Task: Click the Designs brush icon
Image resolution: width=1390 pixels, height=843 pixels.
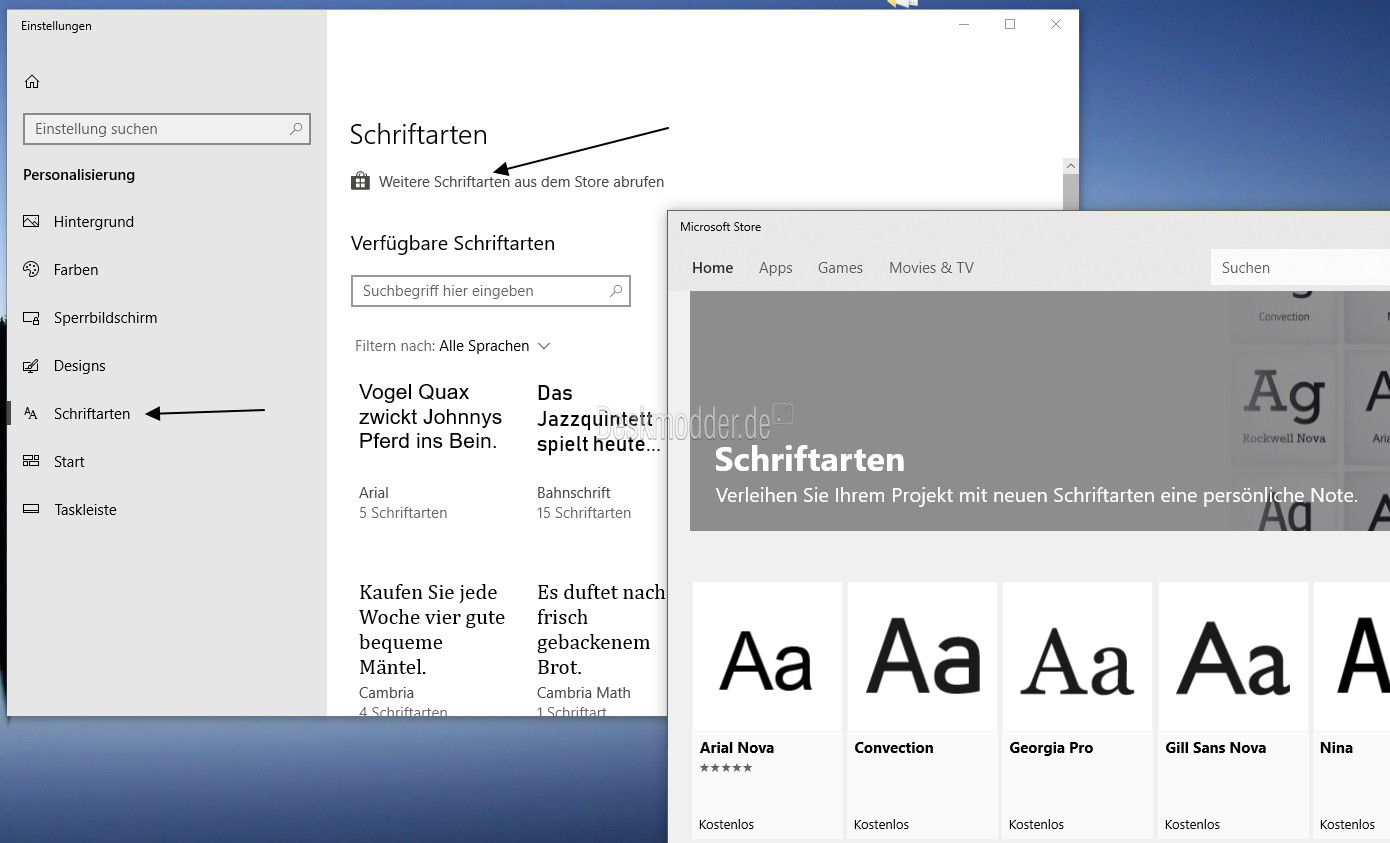Action: coord(32,366)
